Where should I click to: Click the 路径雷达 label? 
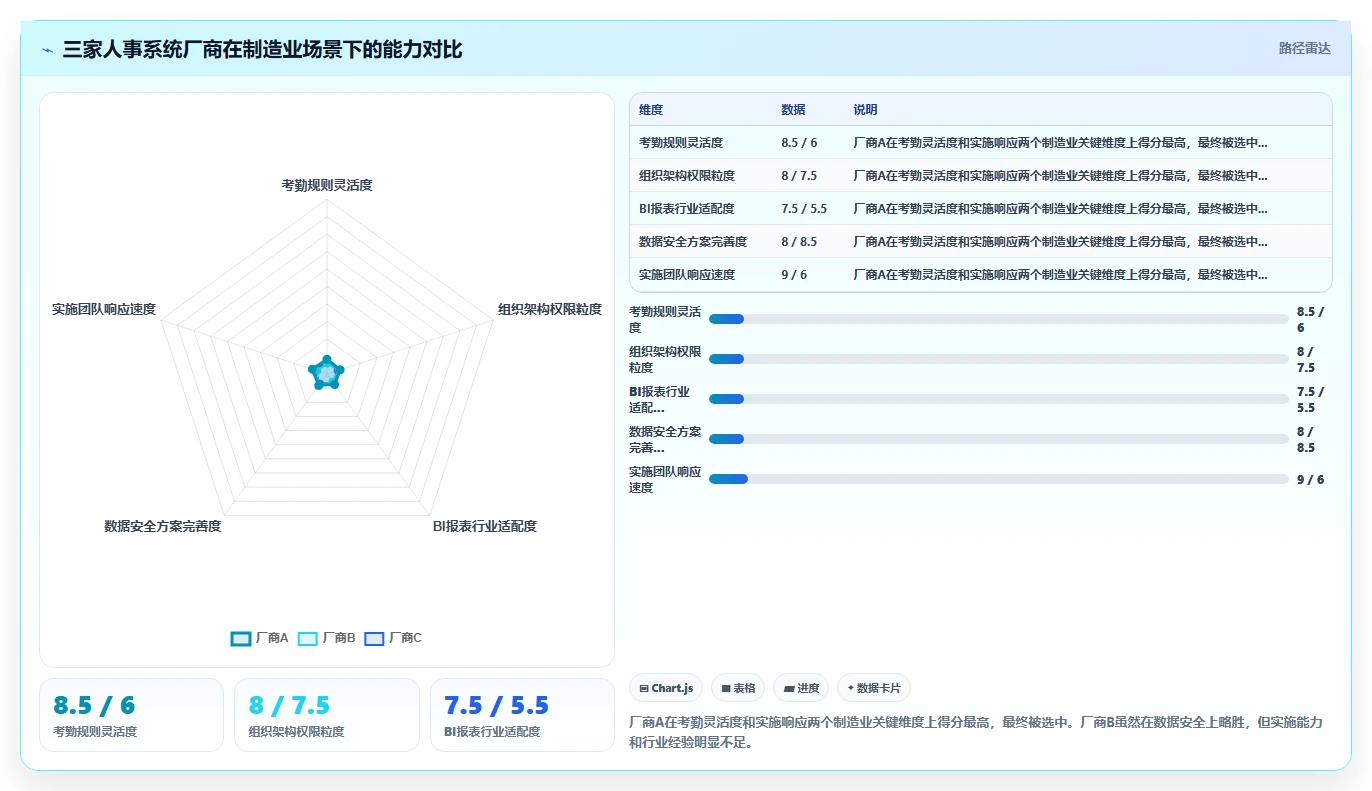(x=1305, y=48)
